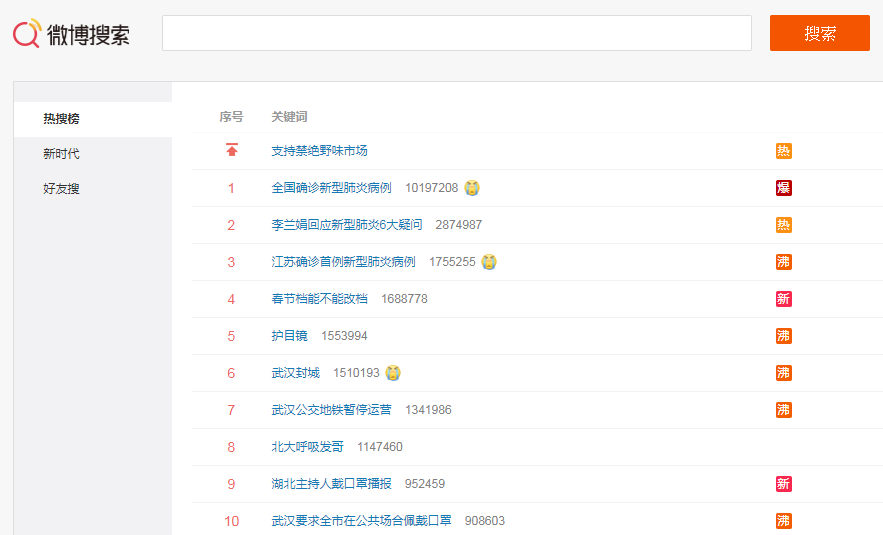Open topic 武汉封城
The image size is (883, 535).
(296, 373)
